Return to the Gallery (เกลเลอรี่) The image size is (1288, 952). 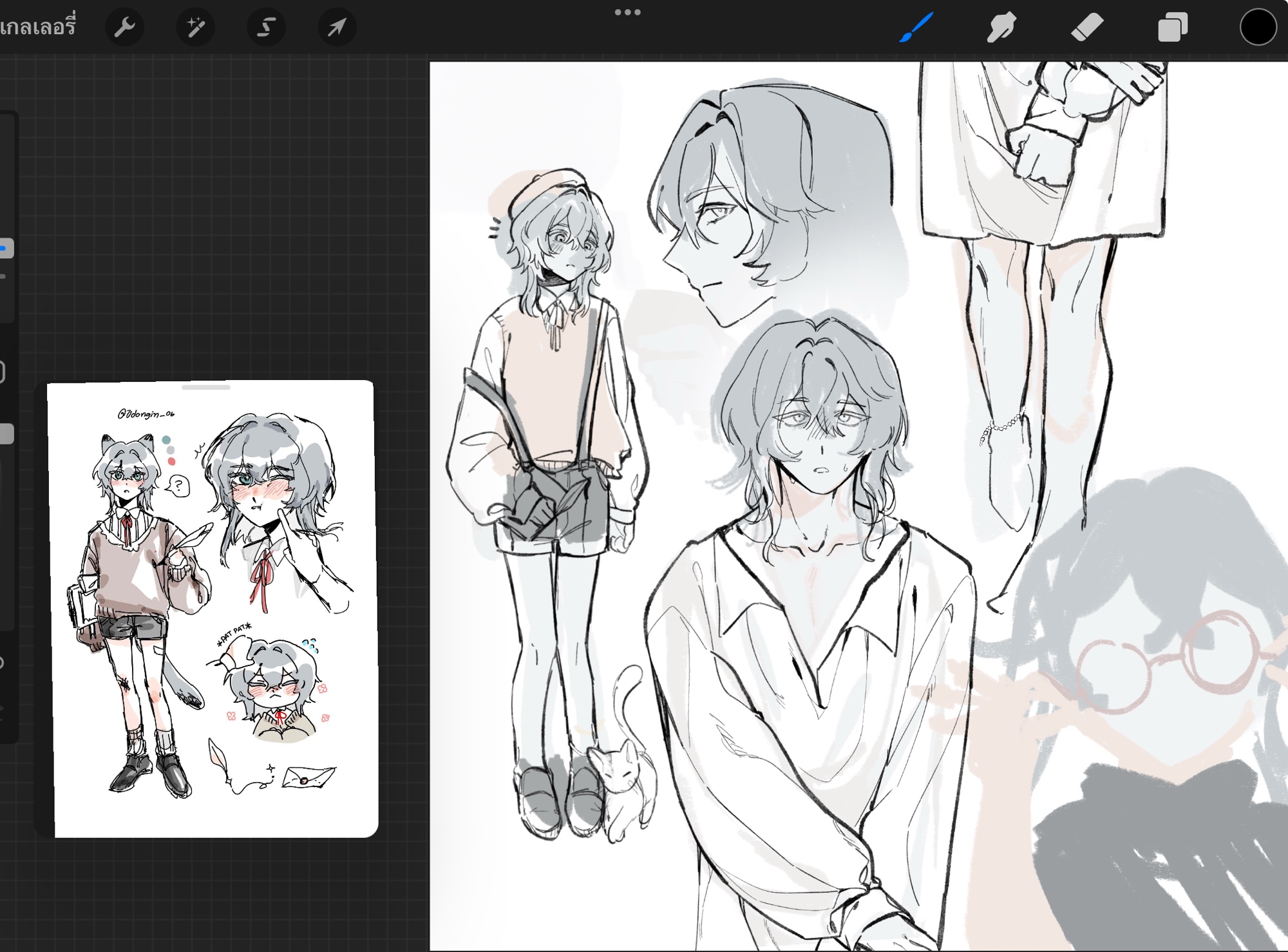(37, 28)
